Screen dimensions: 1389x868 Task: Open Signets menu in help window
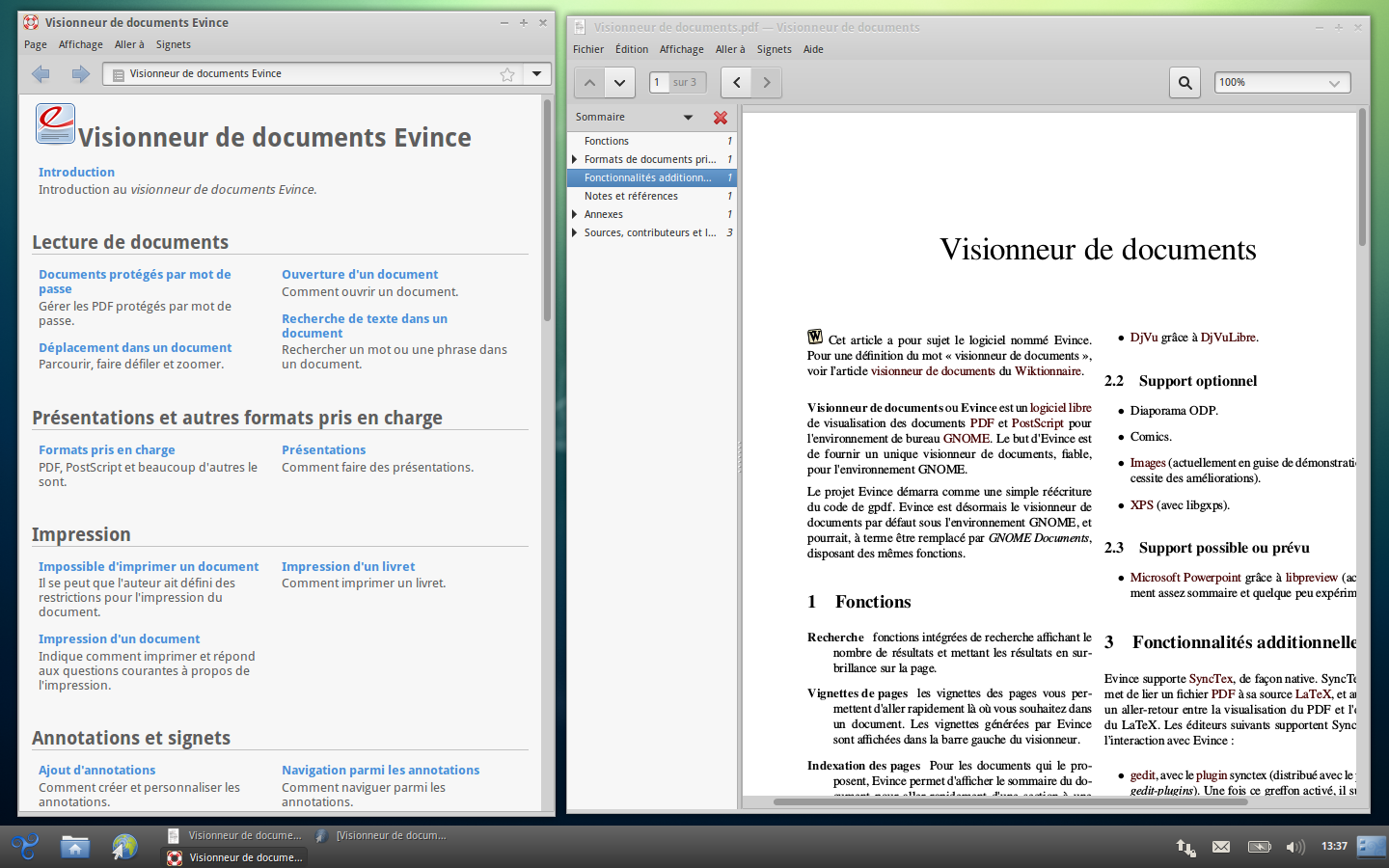(174, 44)
